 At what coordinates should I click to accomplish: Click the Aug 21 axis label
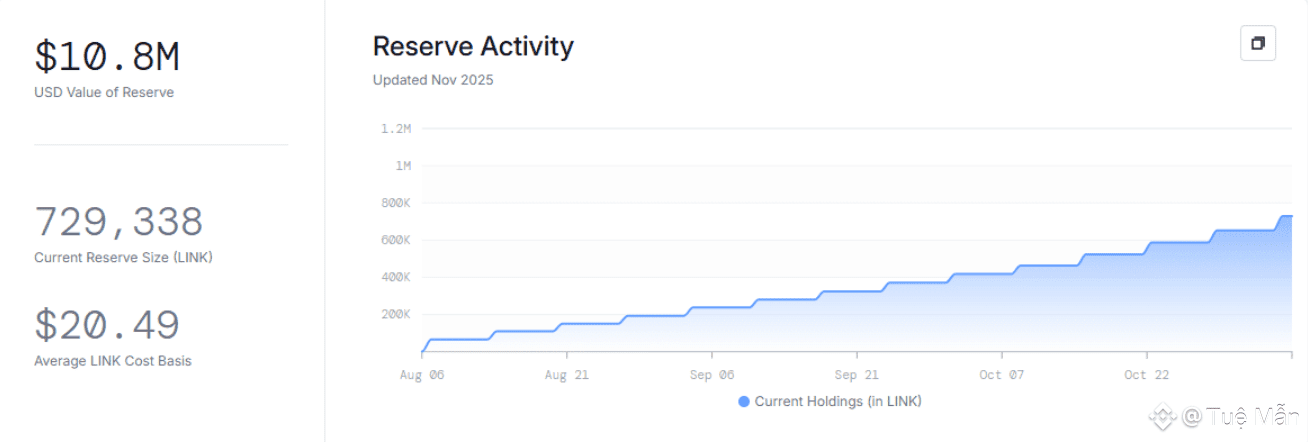point(566,375)
